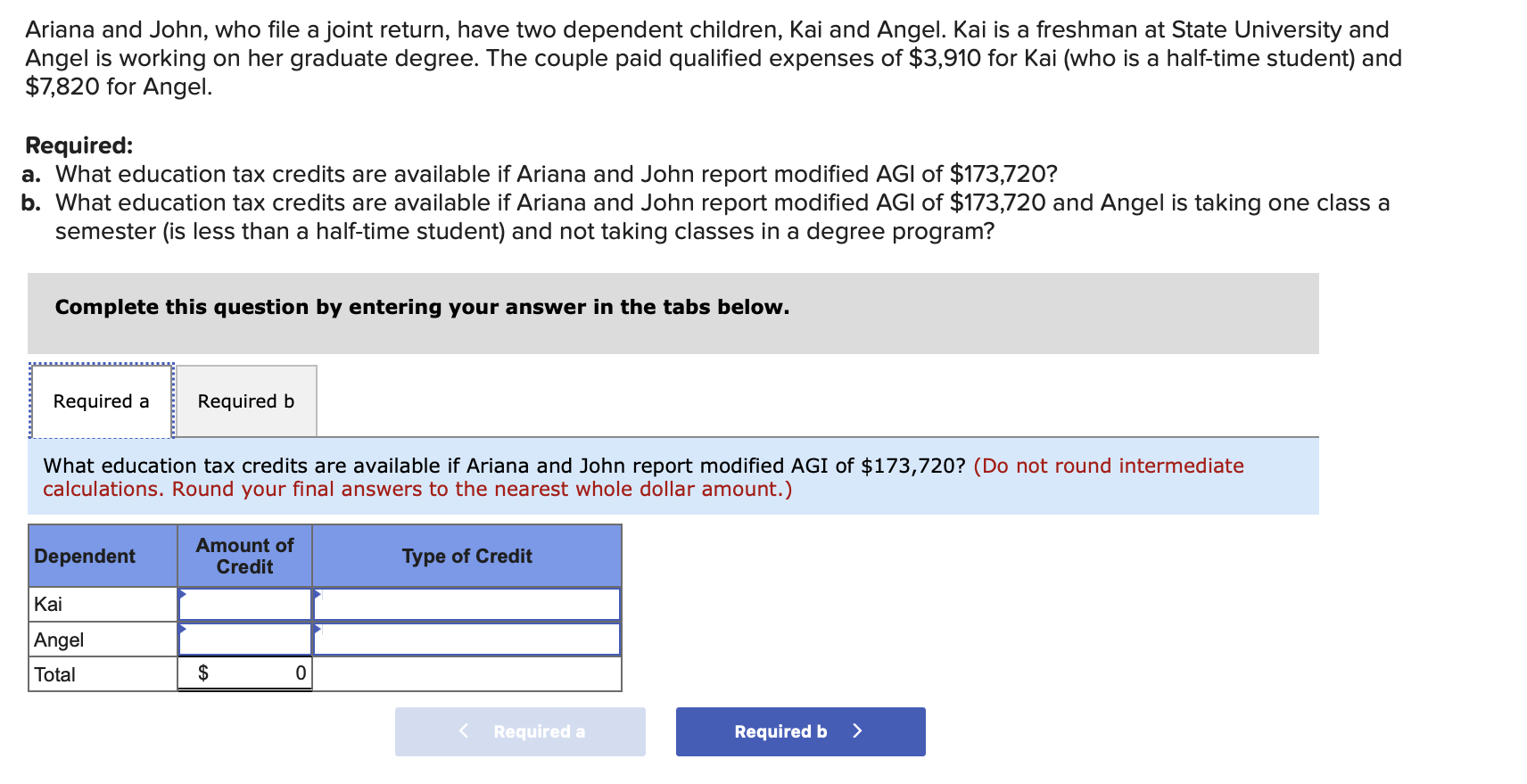
Task: Expand Kai's Amount of Credit selection marker
Action: click(183, 595)
